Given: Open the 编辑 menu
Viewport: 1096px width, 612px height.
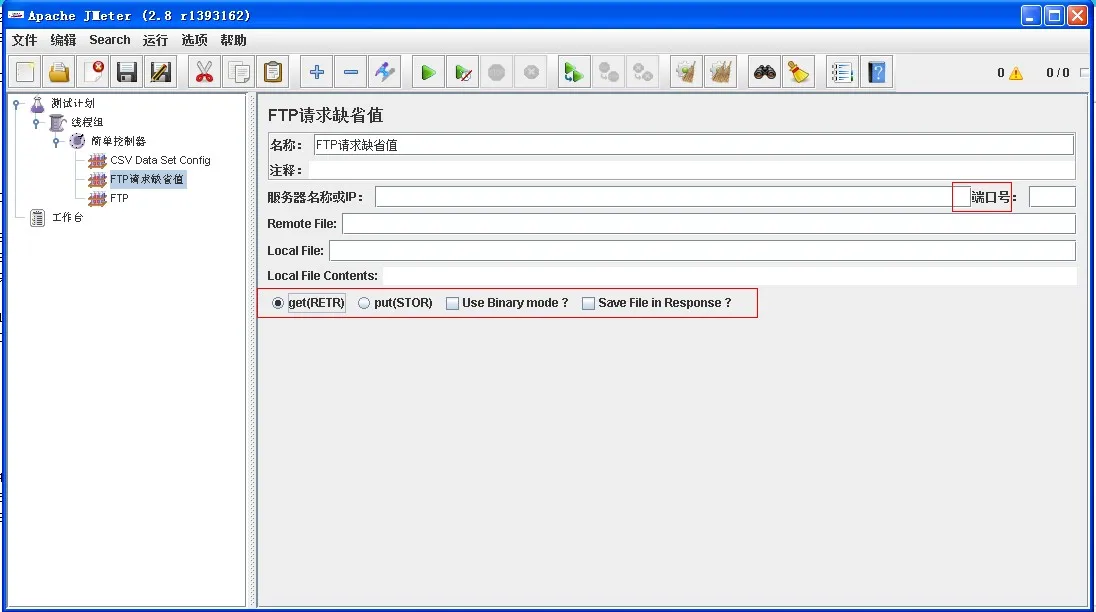Looking at the screenshot, I should click(63, 41).
